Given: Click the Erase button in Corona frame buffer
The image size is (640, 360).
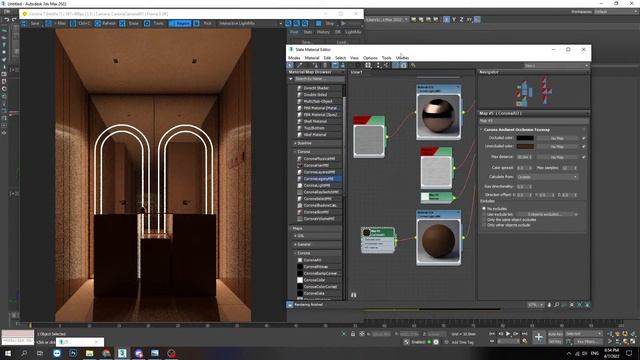Looking at the screenshot, I should point(130,24).
